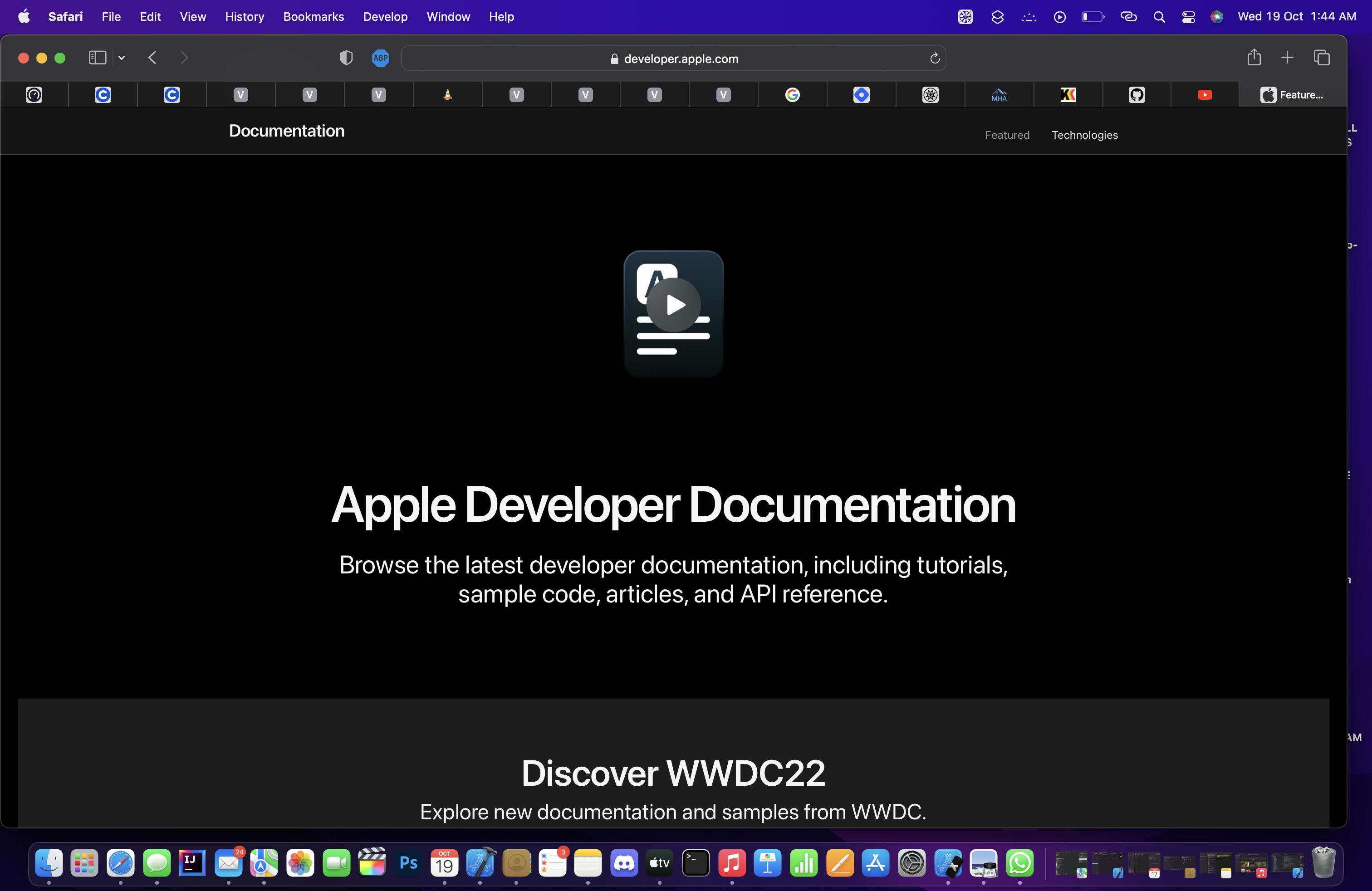Click the Documentation header title
This screenshot has width=1372, height=891.
pyautogui.click(x=286, y=131)
